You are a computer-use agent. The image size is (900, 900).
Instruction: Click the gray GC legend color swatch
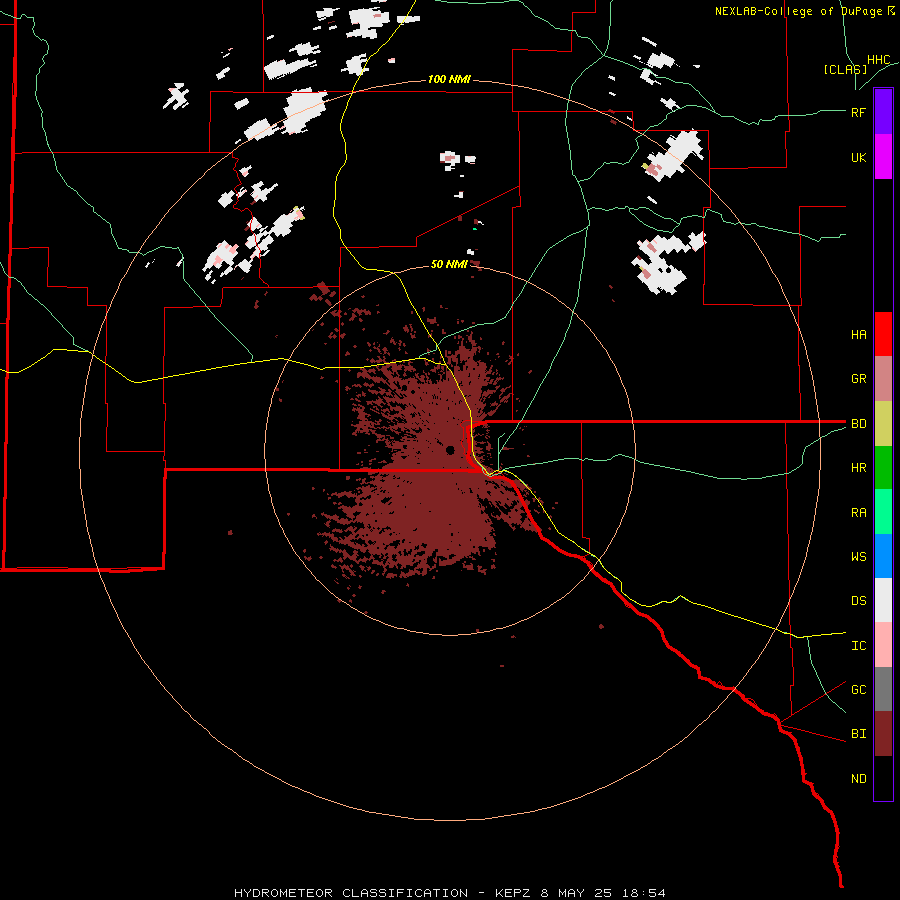[x=883, y=689]
